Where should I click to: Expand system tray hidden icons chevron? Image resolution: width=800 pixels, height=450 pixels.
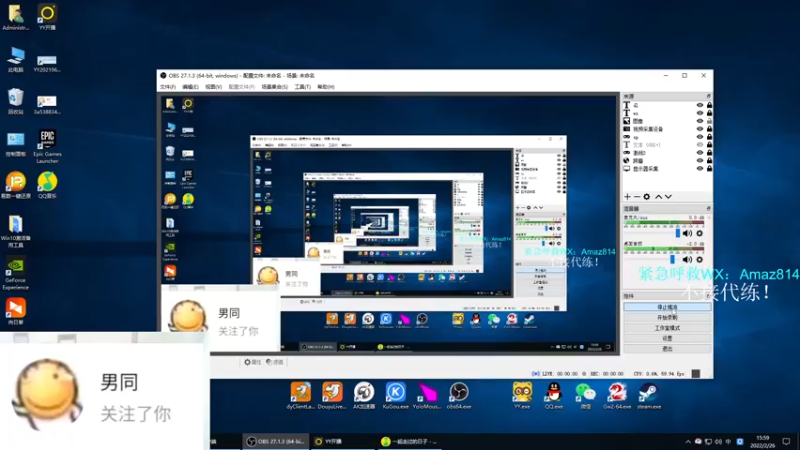click(688, 442)
